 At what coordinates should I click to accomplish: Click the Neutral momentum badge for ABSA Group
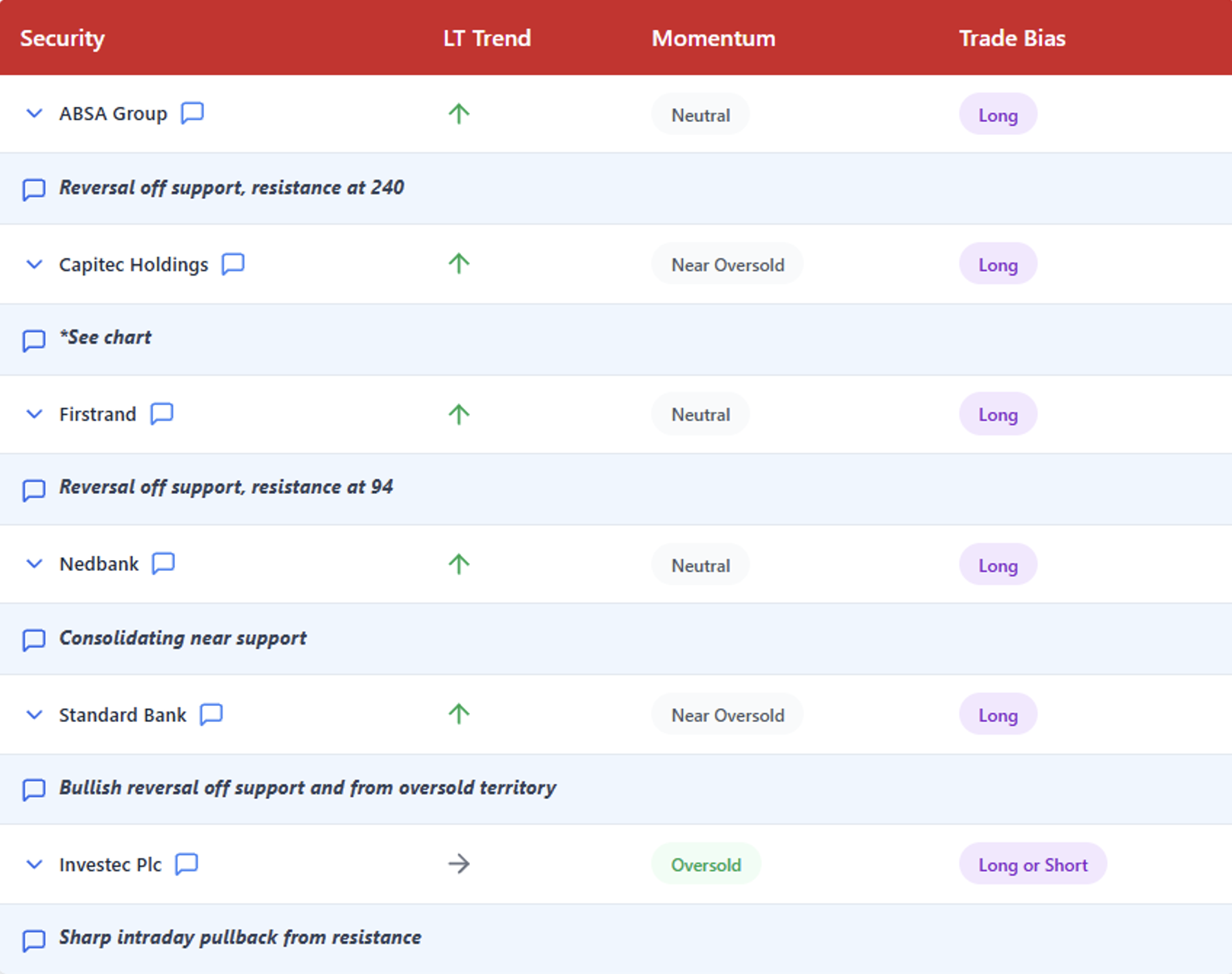click(x=701, y=114)
